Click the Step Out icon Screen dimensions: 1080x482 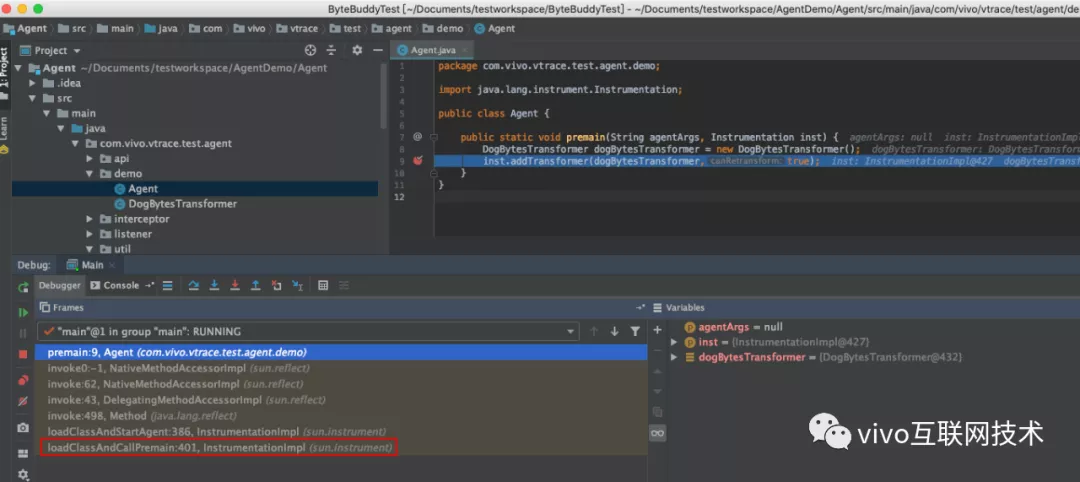pyautogui.click(x=256, y=285)
